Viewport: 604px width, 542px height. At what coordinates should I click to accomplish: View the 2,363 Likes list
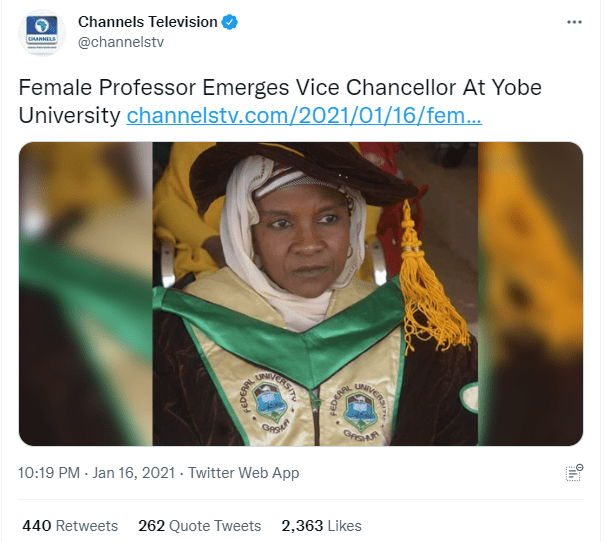(x=321, y=526)
